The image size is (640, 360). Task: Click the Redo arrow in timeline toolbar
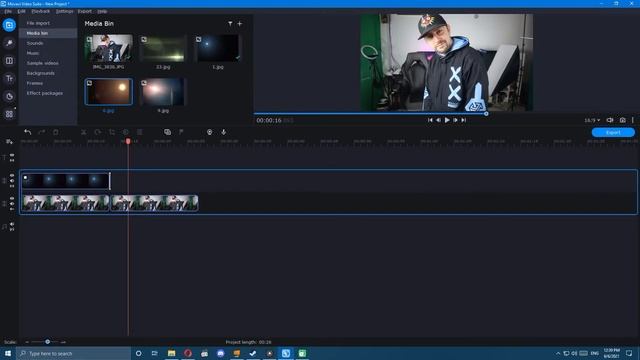pos(41,132)
